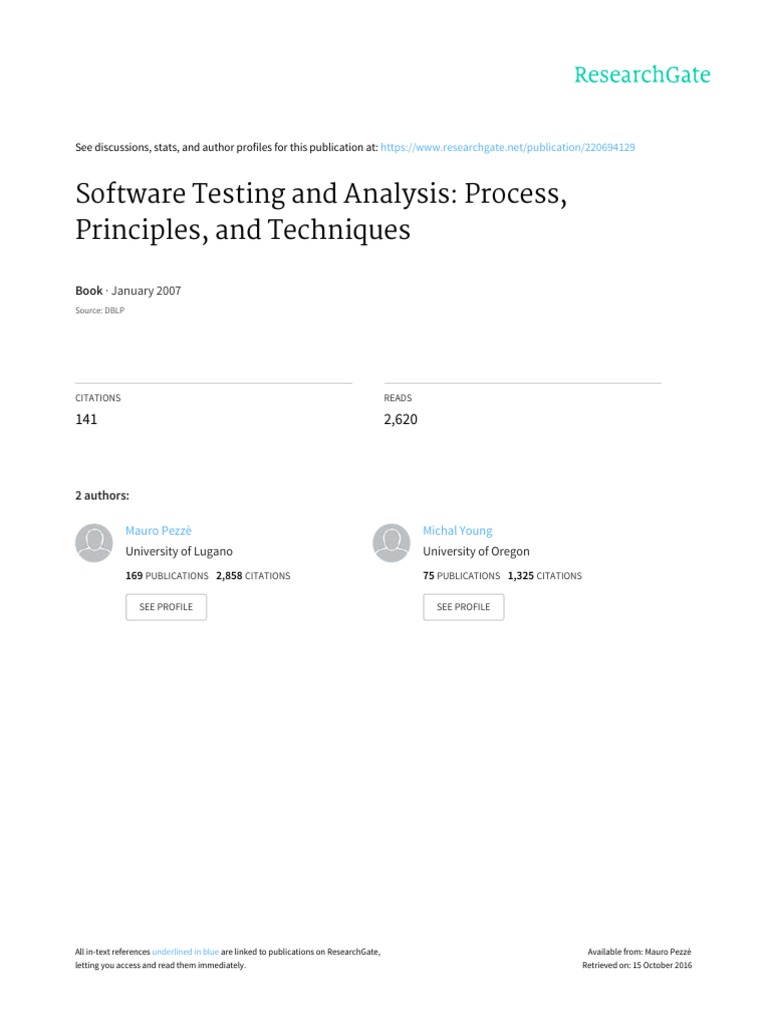This screenshot has height=1024, width=768.
Task: Click Mauro Pezzè's profile avatar
Action: [x=94, y=543]
